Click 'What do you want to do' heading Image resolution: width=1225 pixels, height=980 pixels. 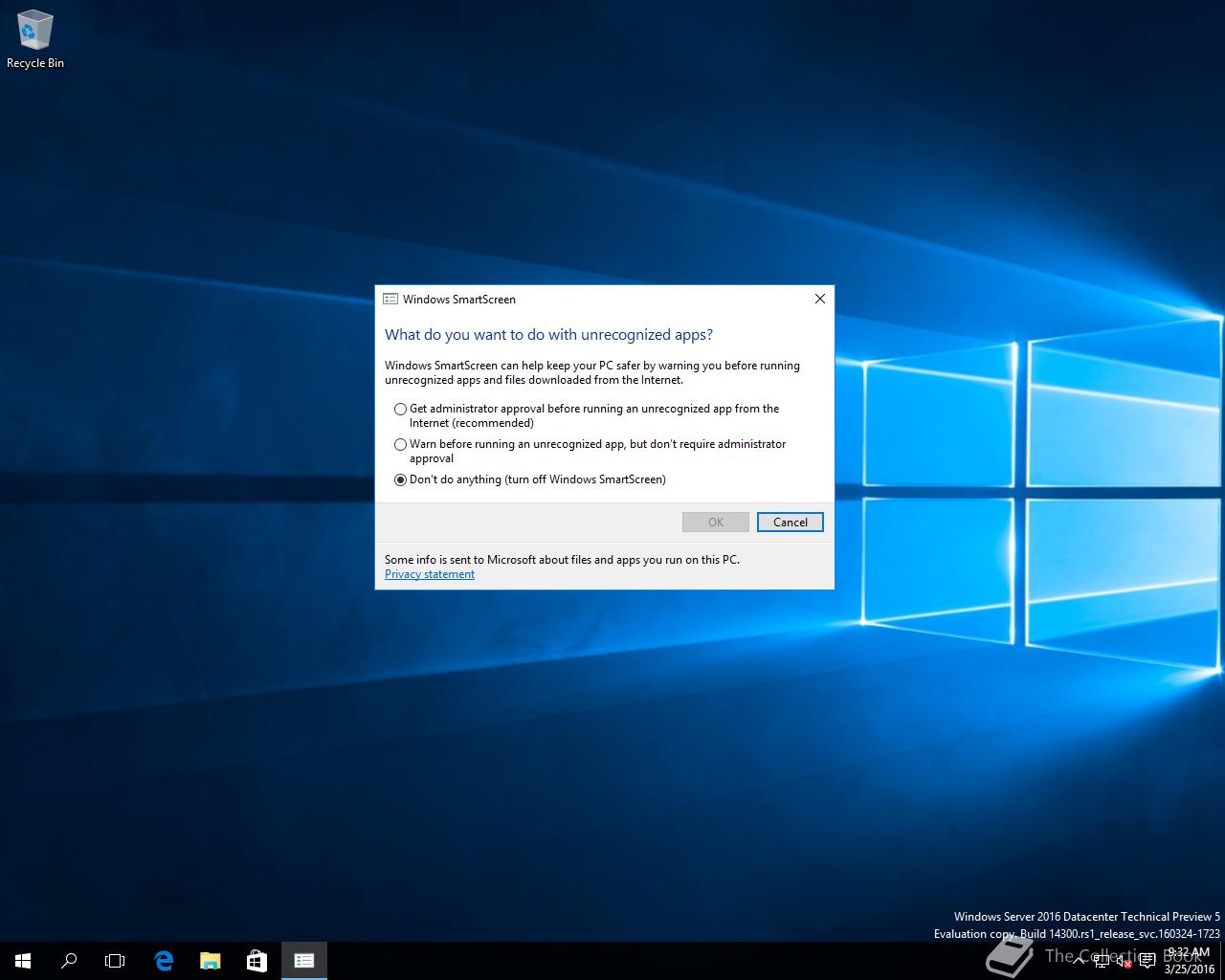point(548,335)
